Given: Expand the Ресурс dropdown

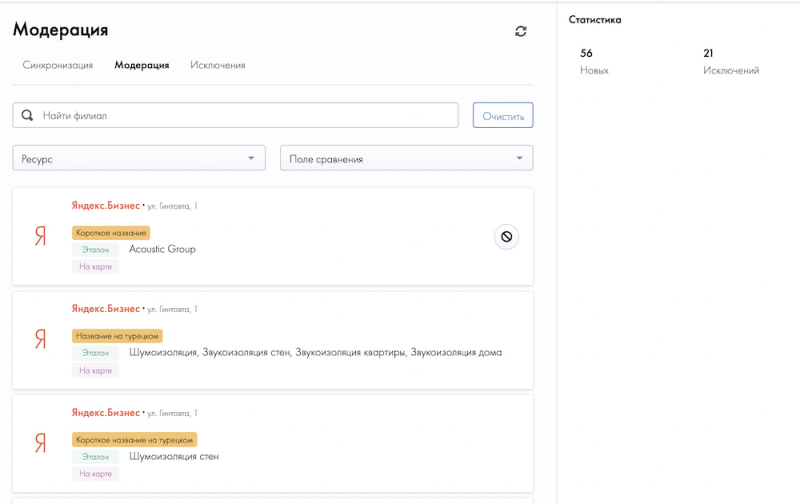Looking at the screenshot, I should tap(139, 159).
